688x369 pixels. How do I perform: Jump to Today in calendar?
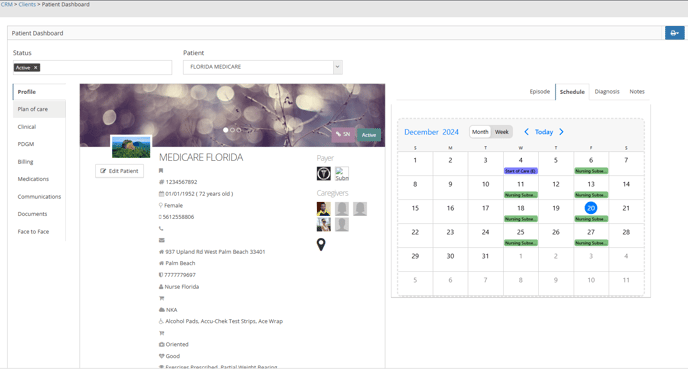(544, 132)
